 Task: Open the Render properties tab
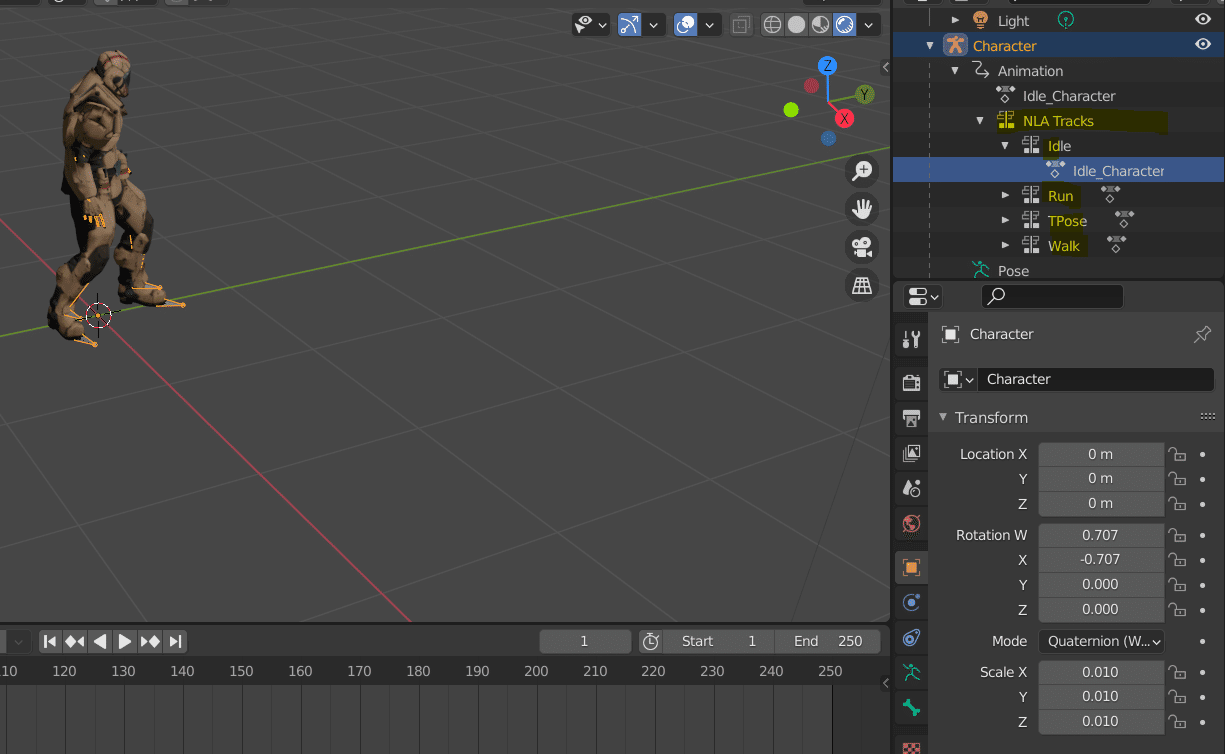click(911, 383)
